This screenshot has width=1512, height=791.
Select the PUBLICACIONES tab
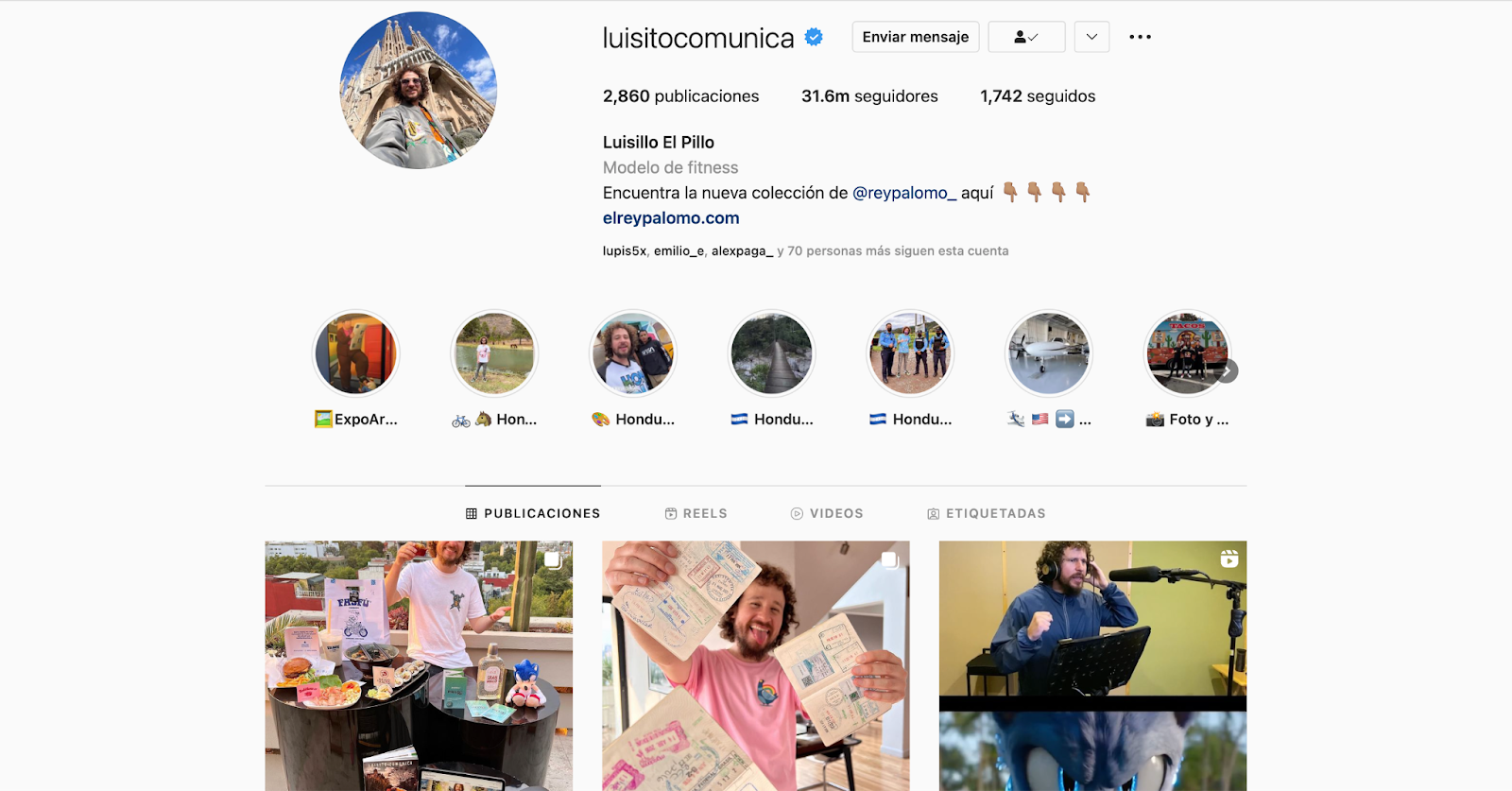click(x=533, y=513)
